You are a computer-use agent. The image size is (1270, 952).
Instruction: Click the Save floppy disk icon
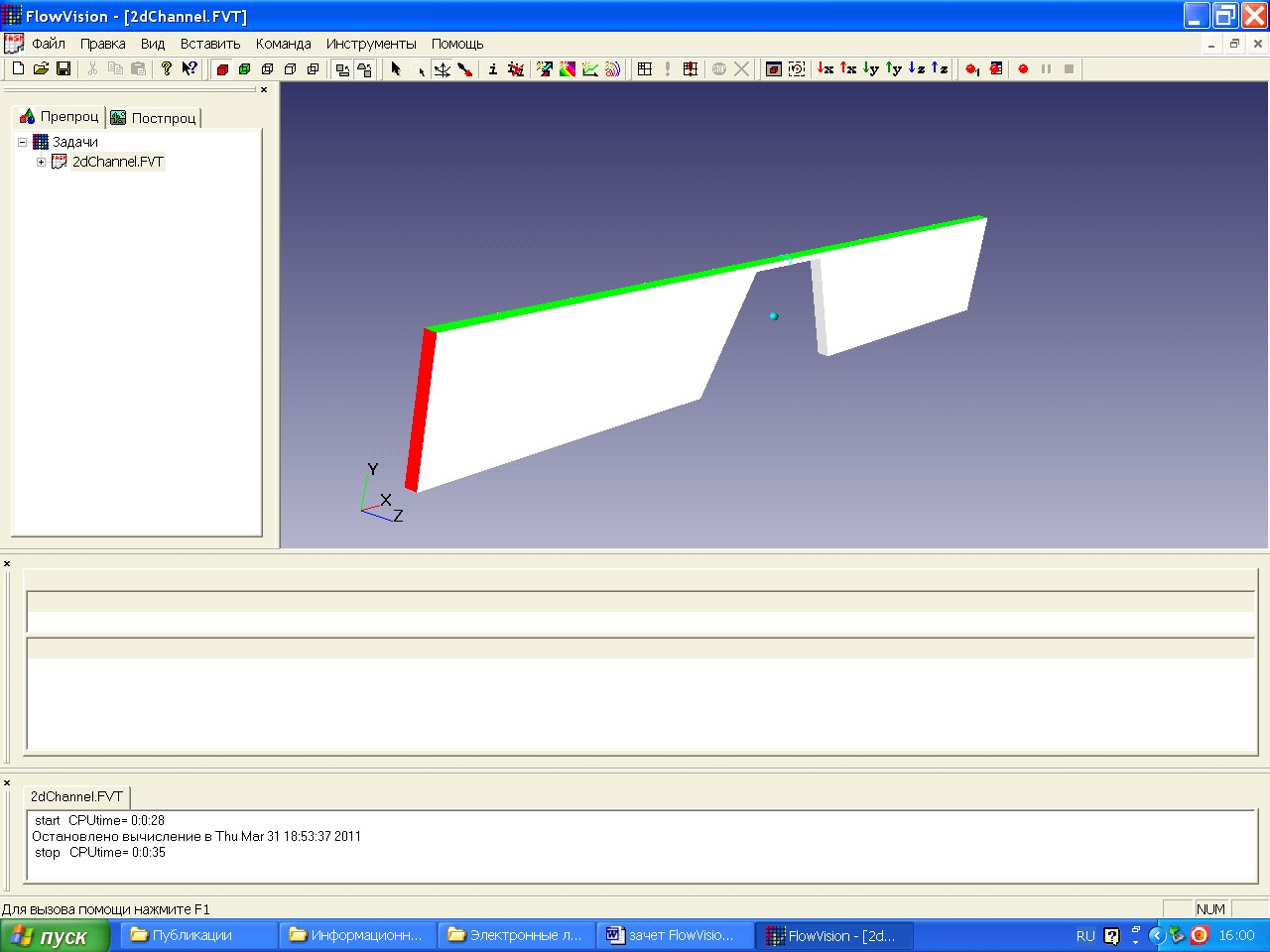(x=63, y=68)
